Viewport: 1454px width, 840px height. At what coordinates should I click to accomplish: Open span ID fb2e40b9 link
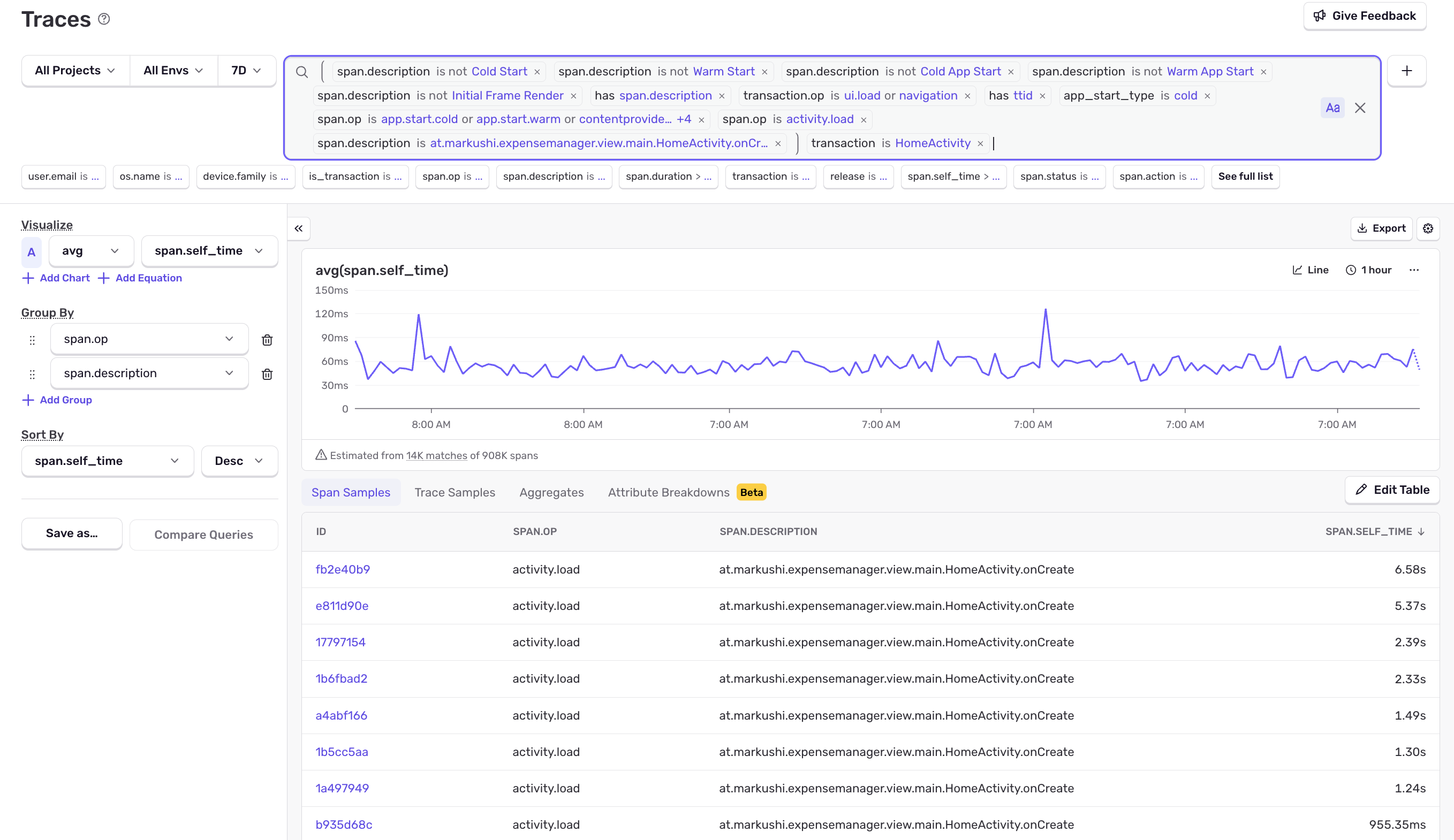coord(342,569)
